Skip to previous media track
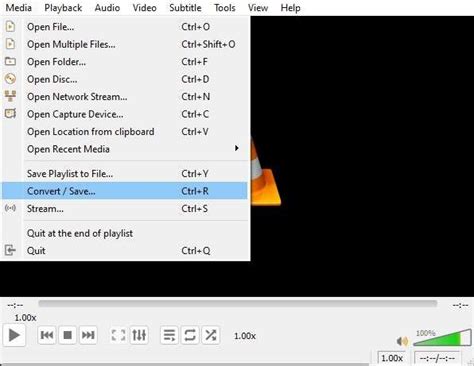The image size is (474, 366). [x=47, y=335]
